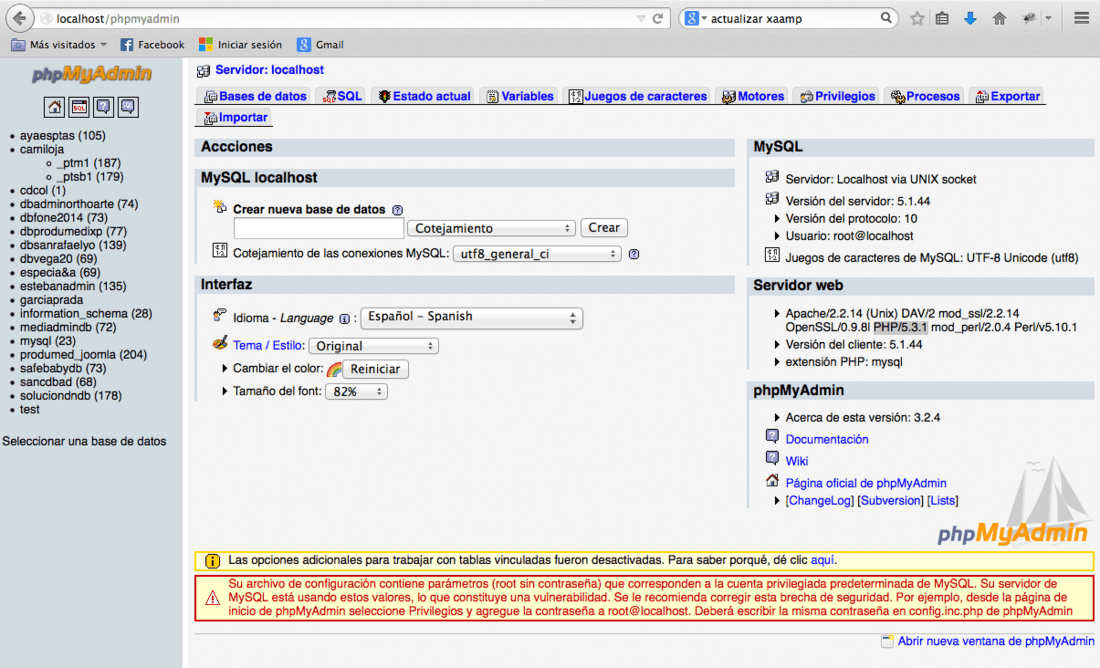This screenshot has height=668, width=1100.
Task: Select the ayaesptas (105) database
Action: [x=62, y=135]
